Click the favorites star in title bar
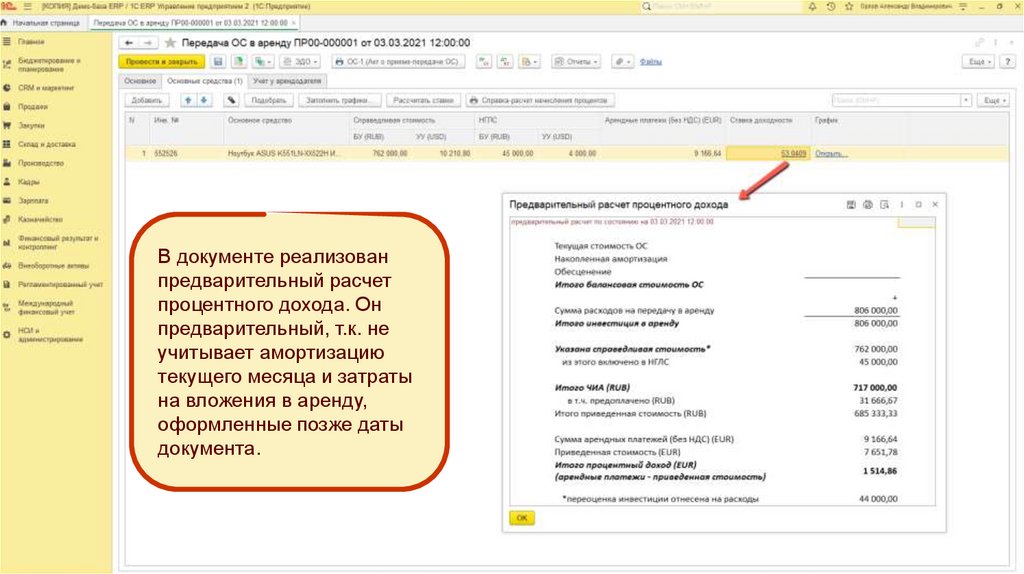The height and width of the screenshot is (574, 1024). (x=850, y=6)
